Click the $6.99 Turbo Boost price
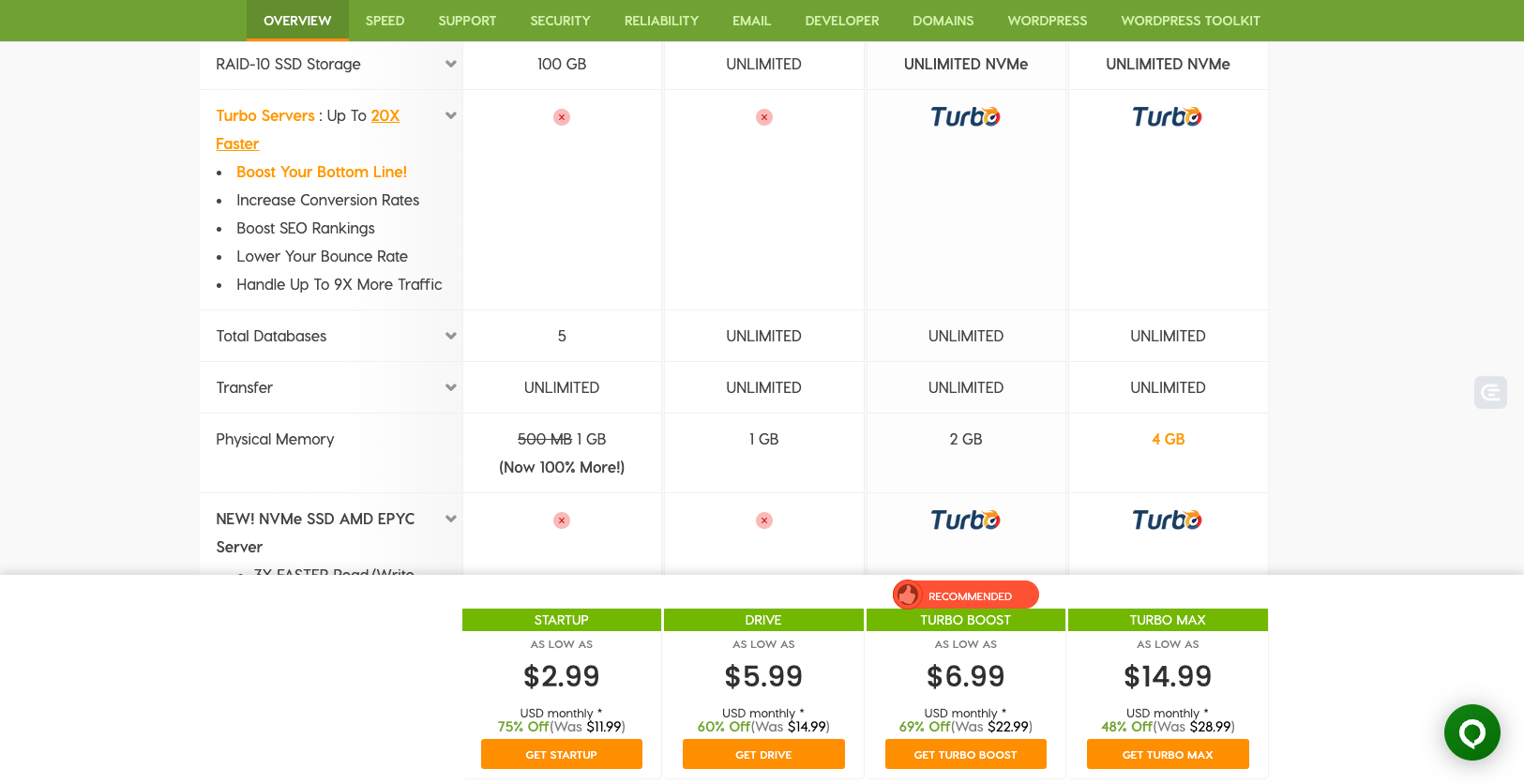The image size is (1524, 784). [966, 676]
